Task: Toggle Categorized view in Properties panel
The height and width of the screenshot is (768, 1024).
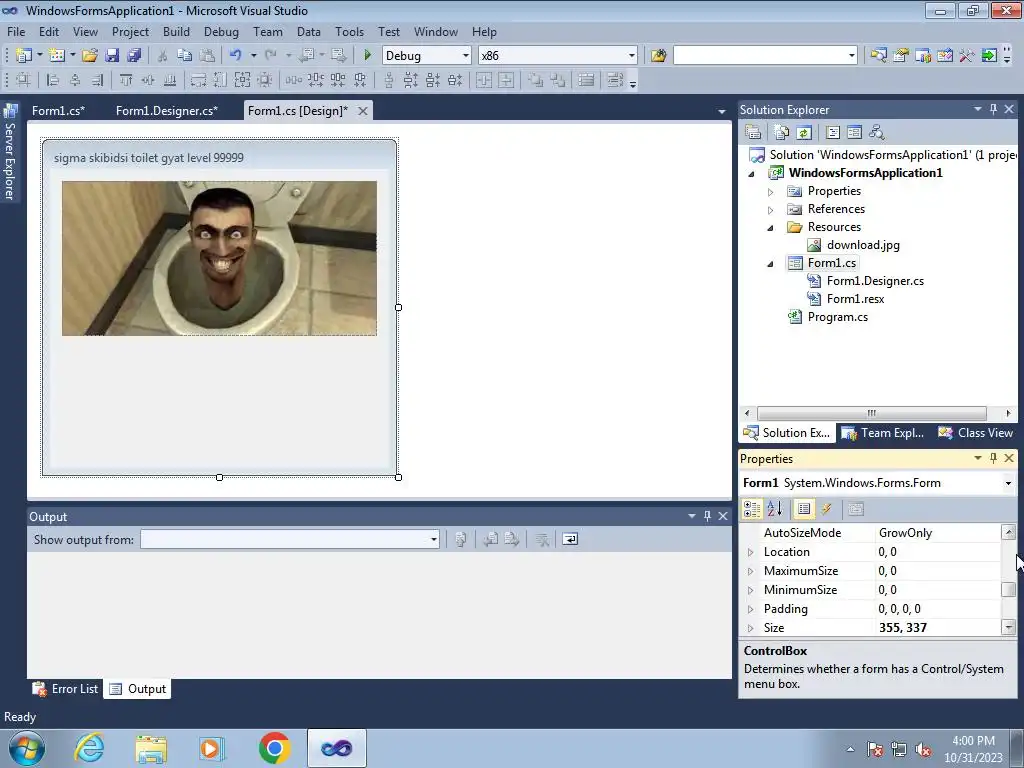Action: pos(752,509)
